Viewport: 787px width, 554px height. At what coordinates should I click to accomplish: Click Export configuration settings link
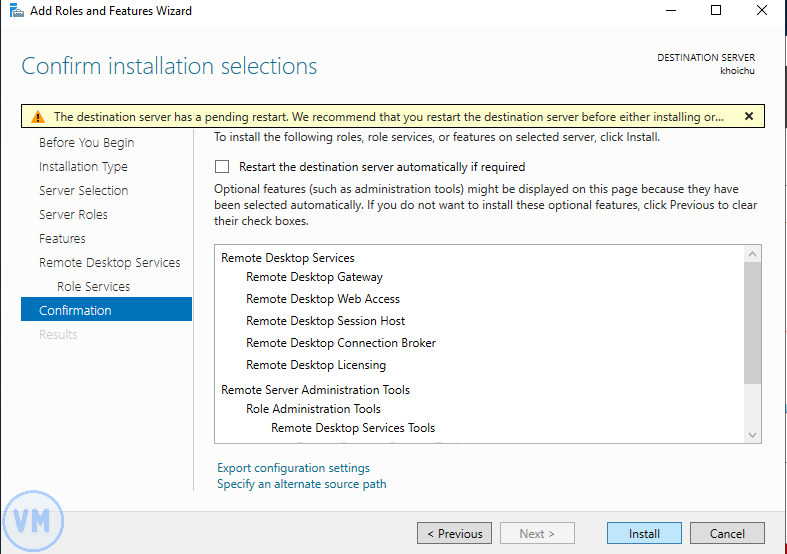tap(293, 468)
